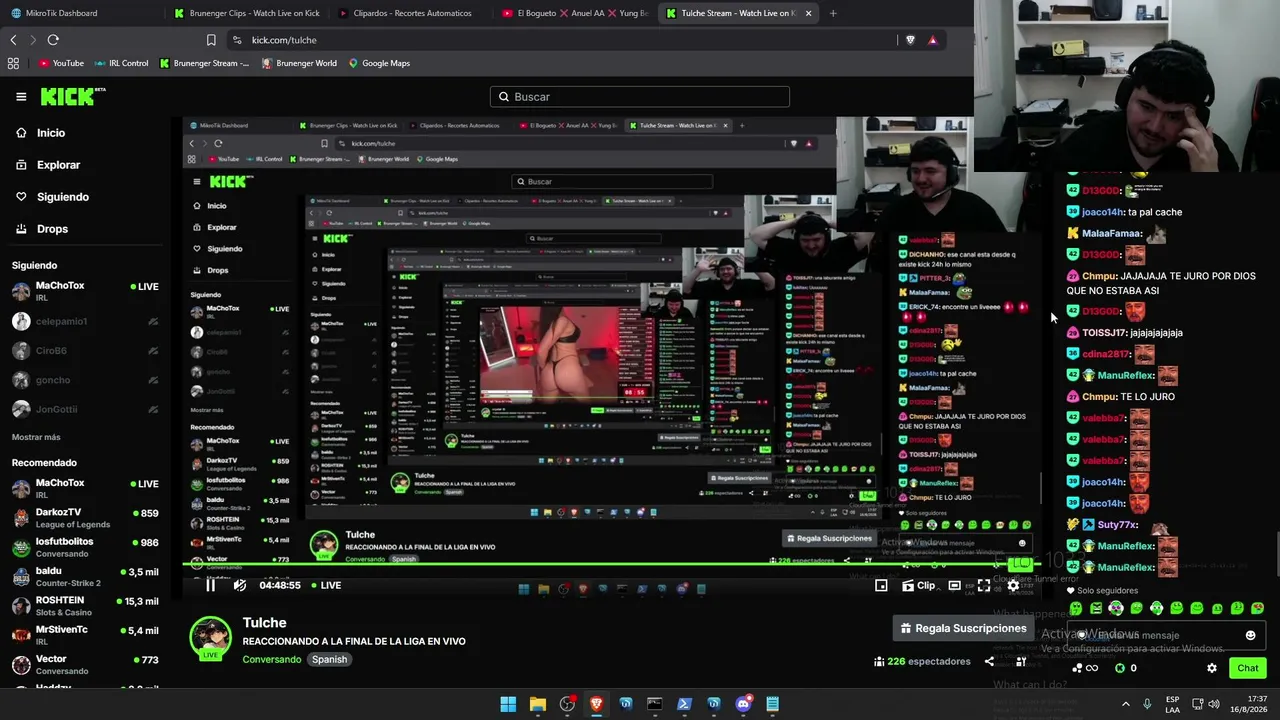Open the Brunenger World bookmark
The image size is (1280, 720).
[x=299, y=63]
